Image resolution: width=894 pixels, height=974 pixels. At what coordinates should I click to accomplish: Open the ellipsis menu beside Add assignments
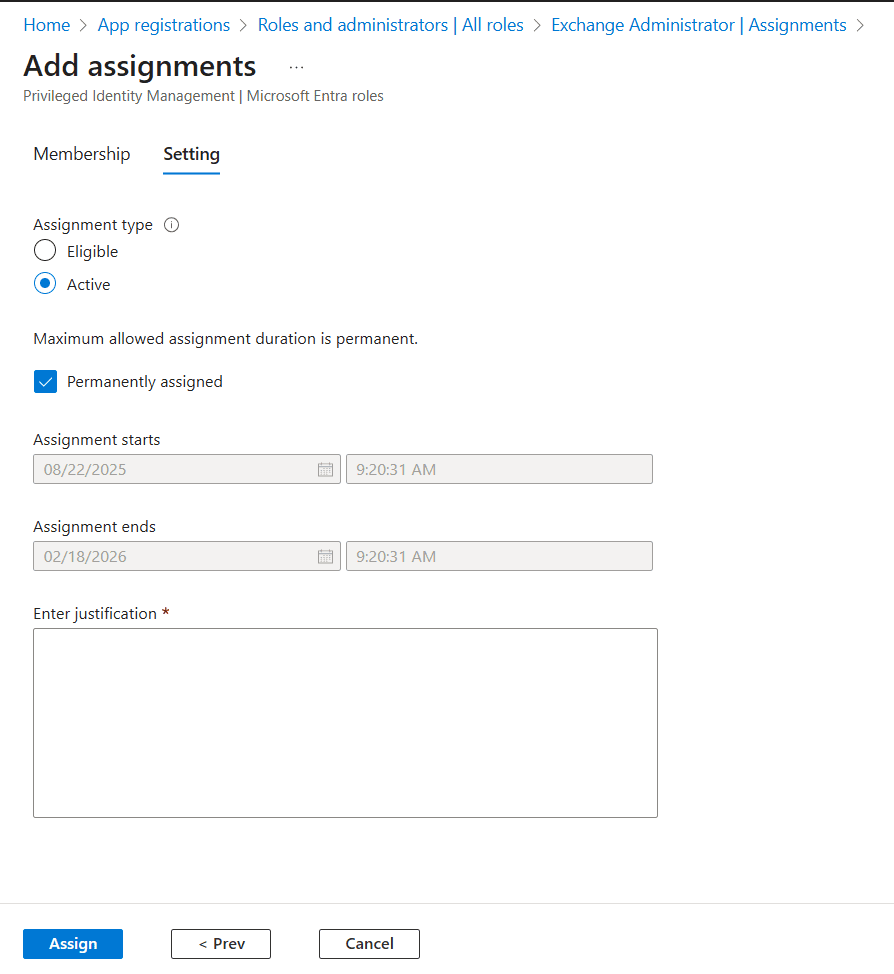click(x=296, y=67)
